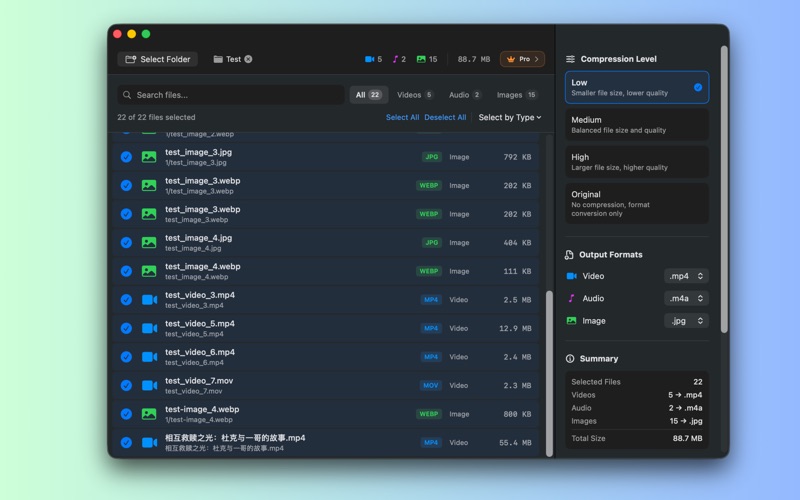Viewport: 800px width, 500px height.
Task: Click the Deselect All link
Action: click(x=445, y=117)
